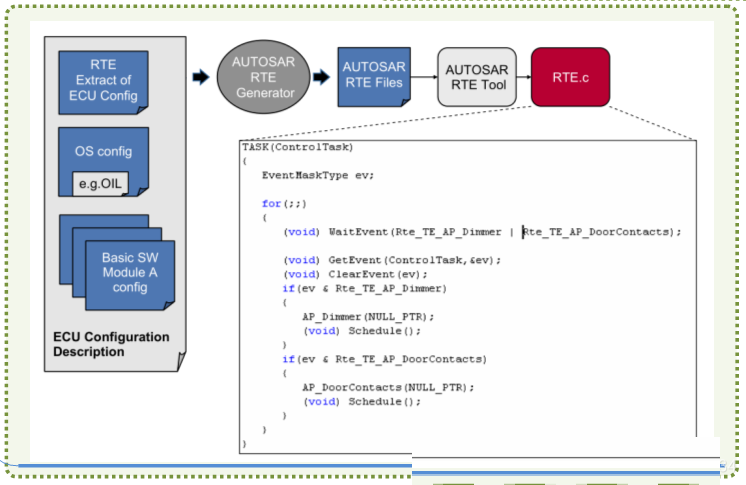Click the arrow between Generator and RTE Files
Viewport: 746px width, 485px height.
(x=322, y=77)
